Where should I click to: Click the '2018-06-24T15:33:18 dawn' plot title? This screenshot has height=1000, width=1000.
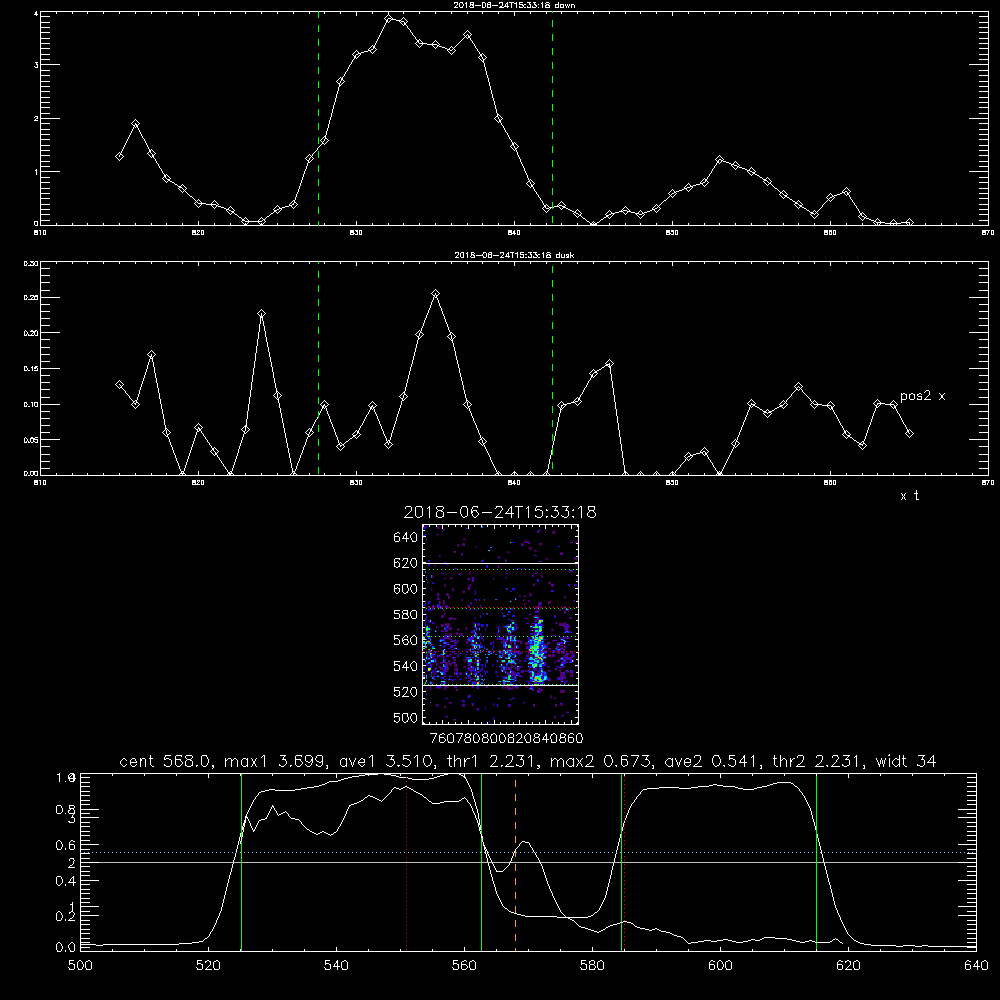(515, 5)
